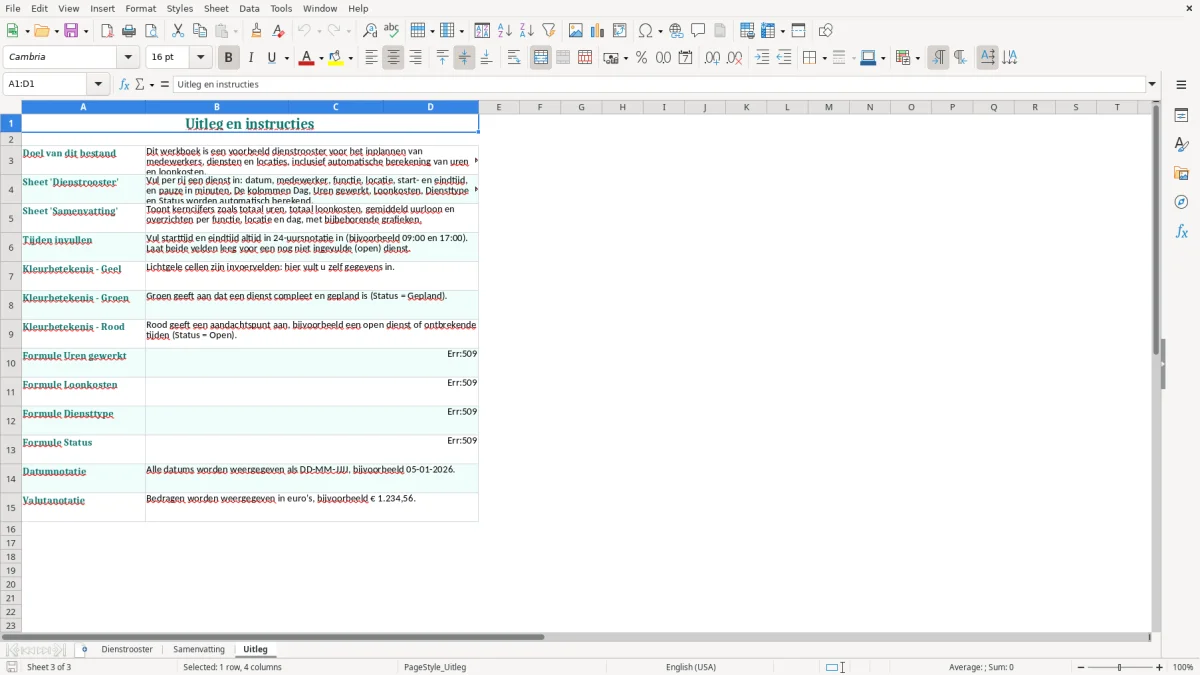Click Split Window icon
Image resolution: width=1200 pixels, height=675 pixels.
(798, 31)
